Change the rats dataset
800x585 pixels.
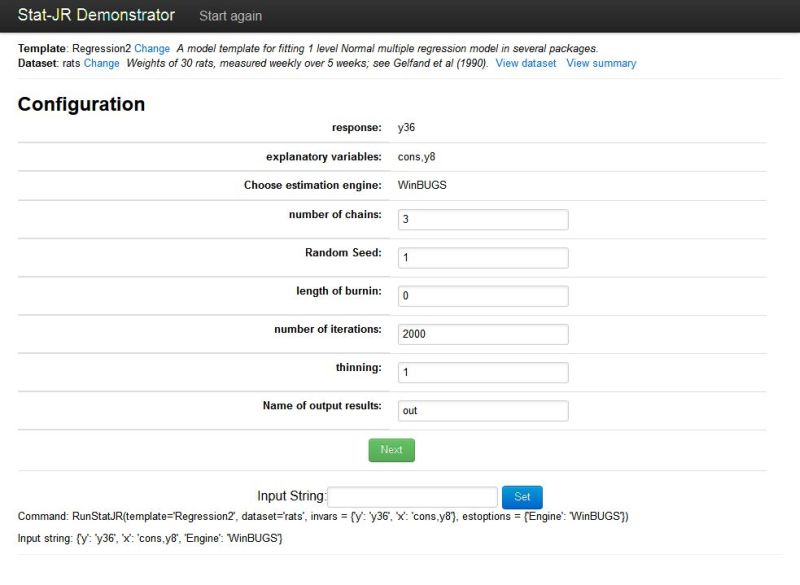coord(101,63)
